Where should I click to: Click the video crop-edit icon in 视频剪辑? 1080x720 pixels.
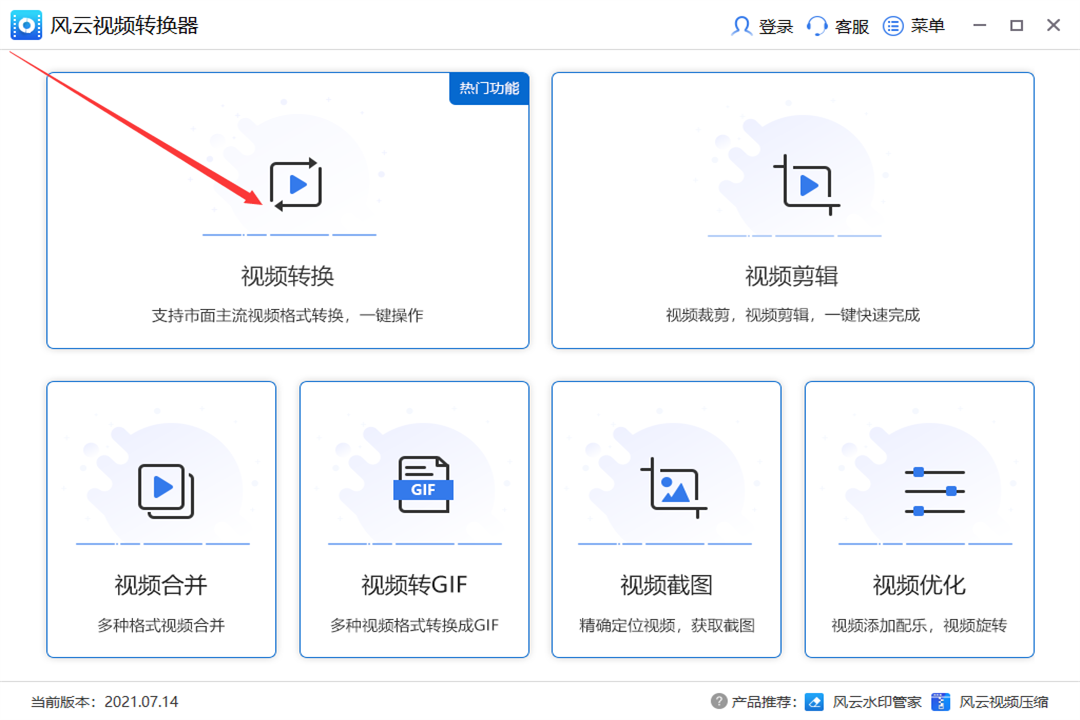807,184
